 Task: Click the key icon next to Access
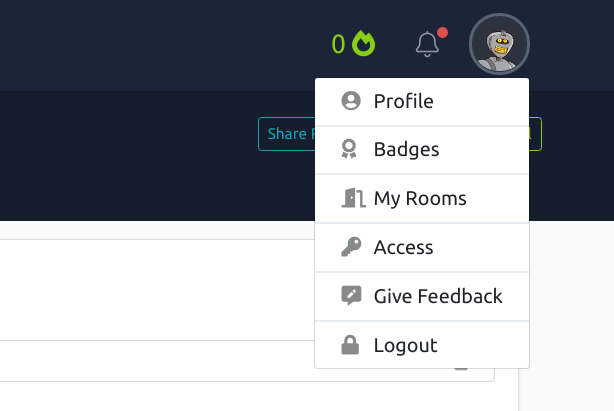351,247
